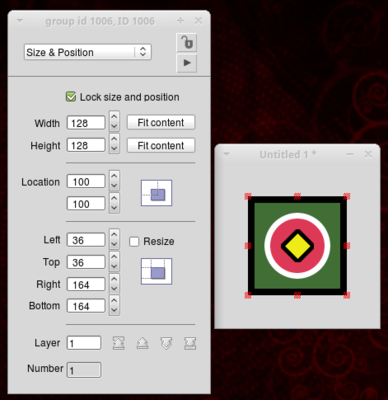Click the unlocked padlock icon
This screenshot has height=400, width=388.
pyautogui.click(x=186, y=42)
